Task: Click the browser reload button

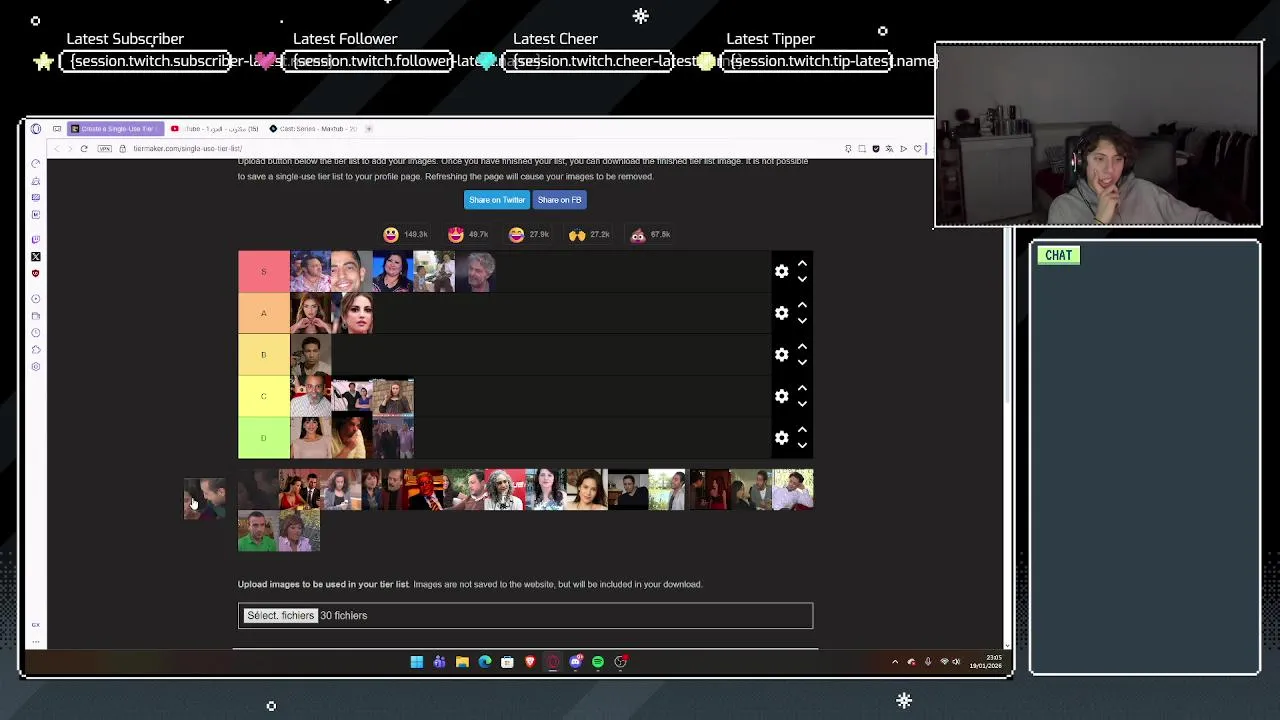Action: [84, 148]
